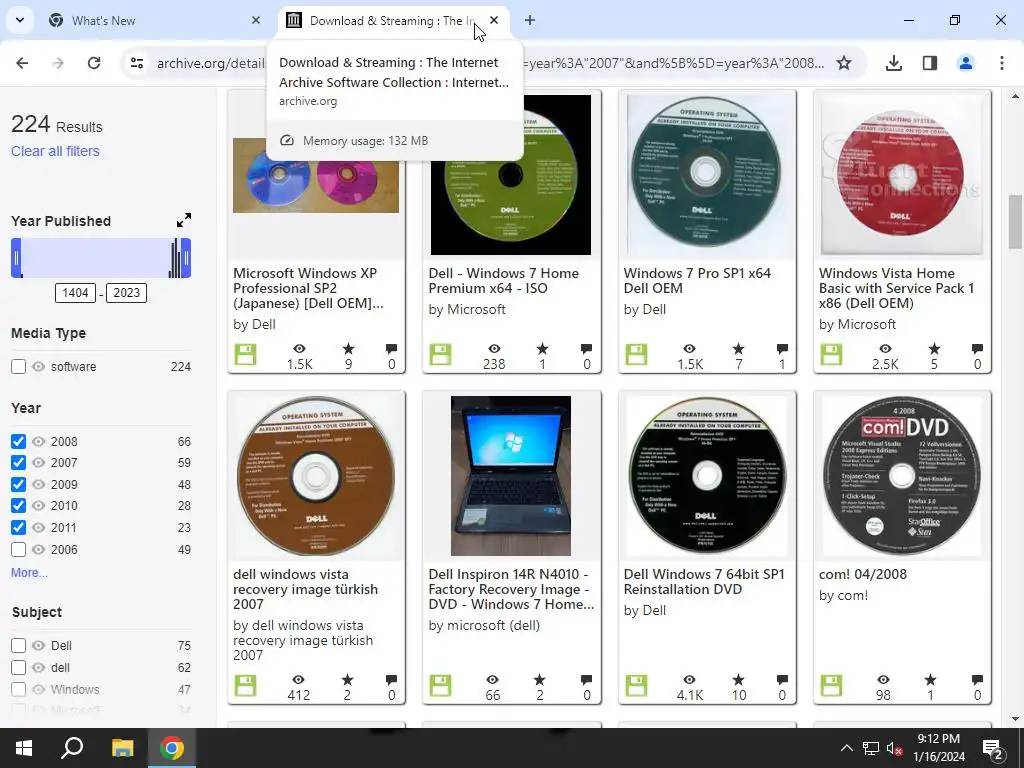Click the page vertical scrollbar thumb
This screenshot has width=1024, height=768.
point(1015,222)
